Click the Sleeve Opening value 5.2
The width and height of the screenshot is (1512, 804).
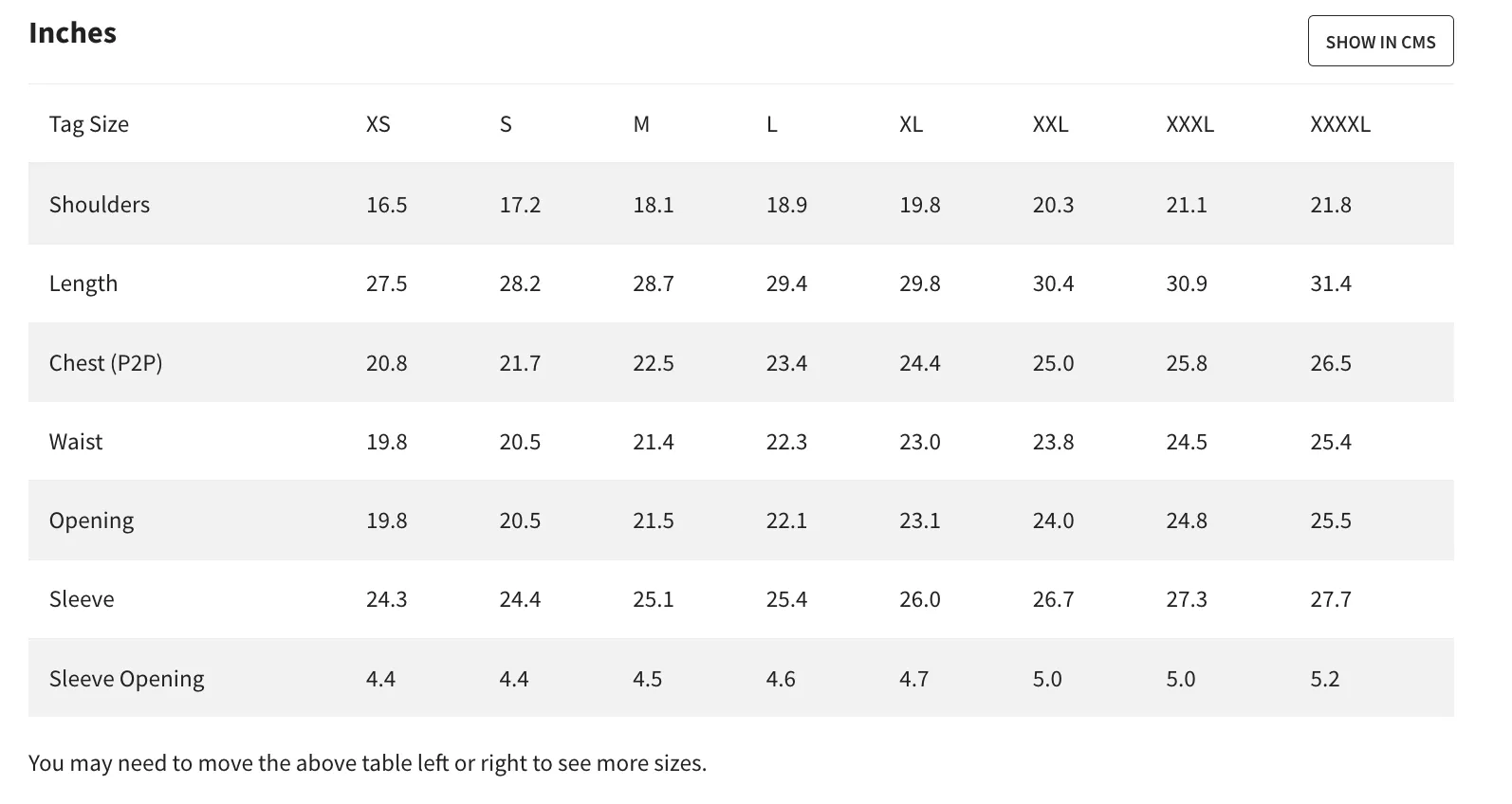[x=1325, y=679]
